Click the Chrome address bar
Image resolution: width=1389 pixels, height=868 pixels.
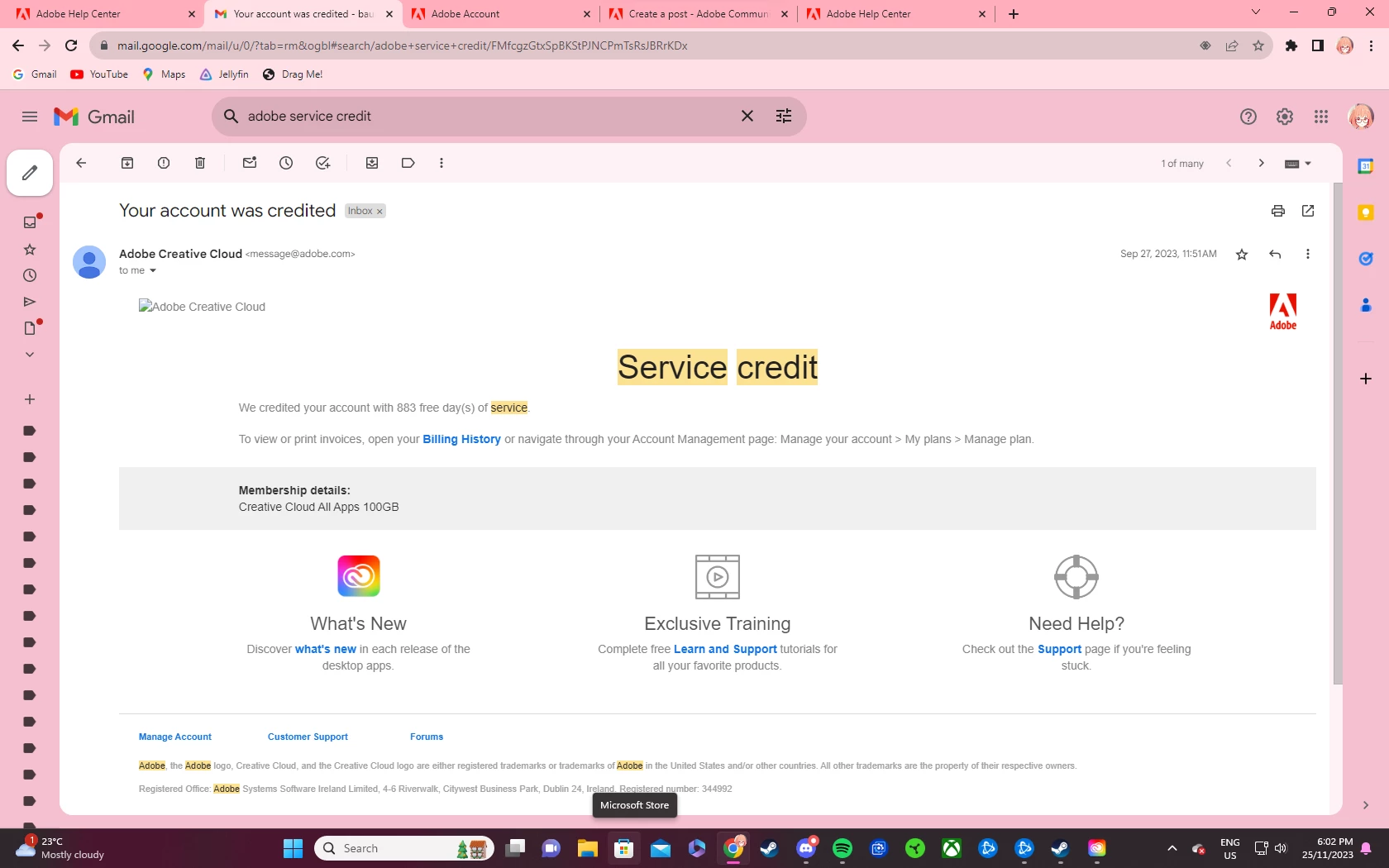click(x=645, y=45)
